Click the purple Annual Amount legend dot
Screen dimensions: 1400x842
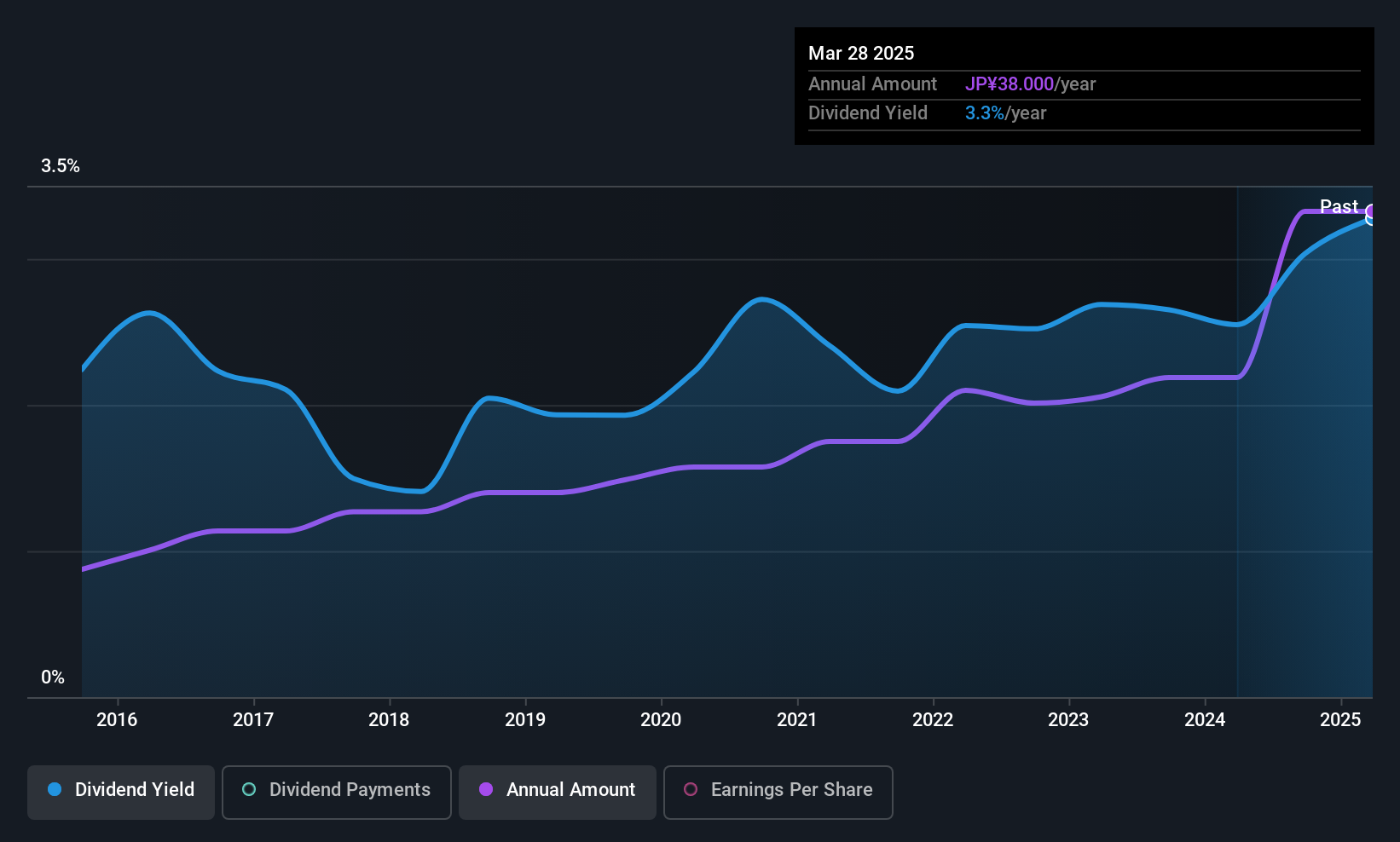point(486,790)
